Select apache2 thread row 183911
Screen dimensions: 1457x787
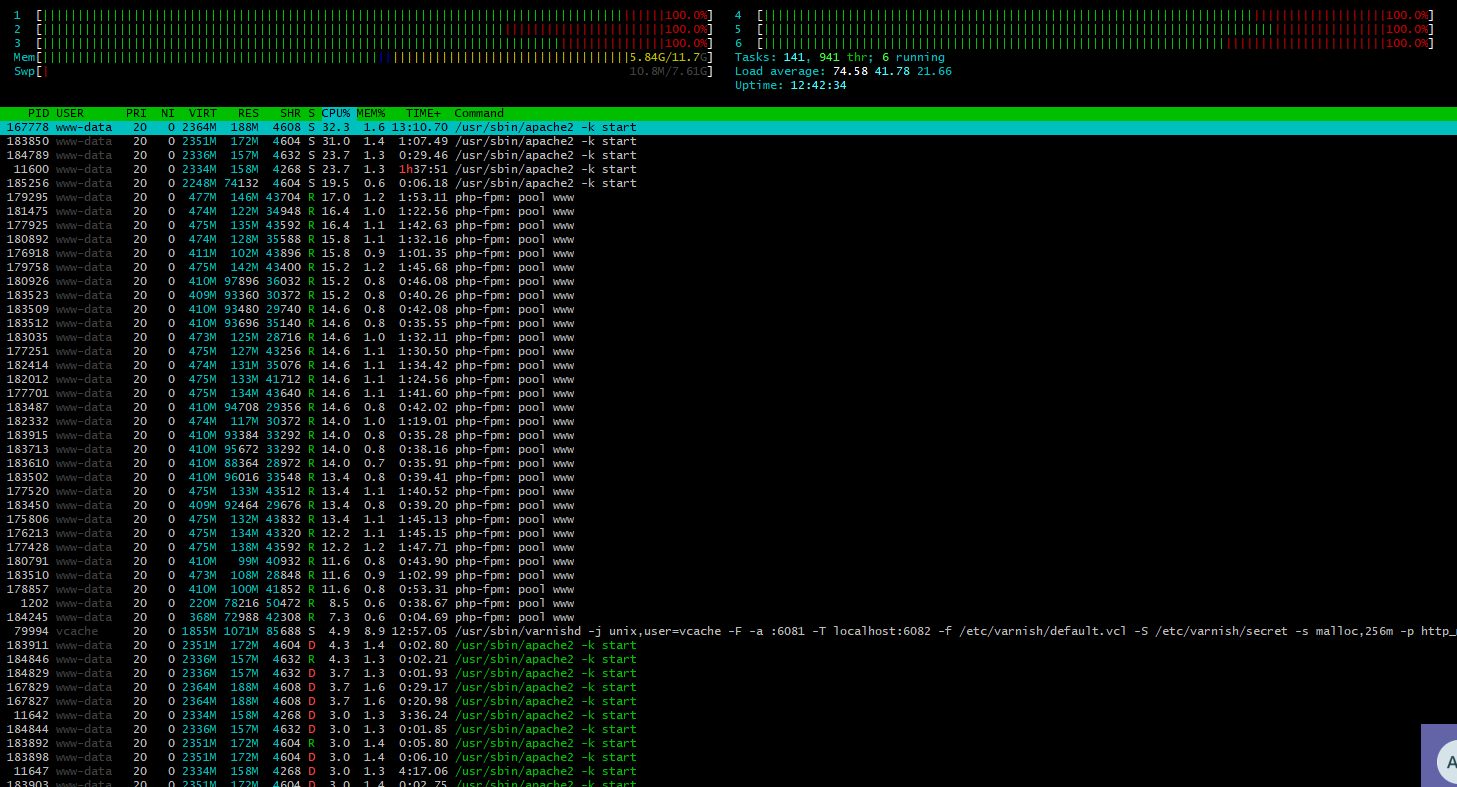click(x=728, y=645)
